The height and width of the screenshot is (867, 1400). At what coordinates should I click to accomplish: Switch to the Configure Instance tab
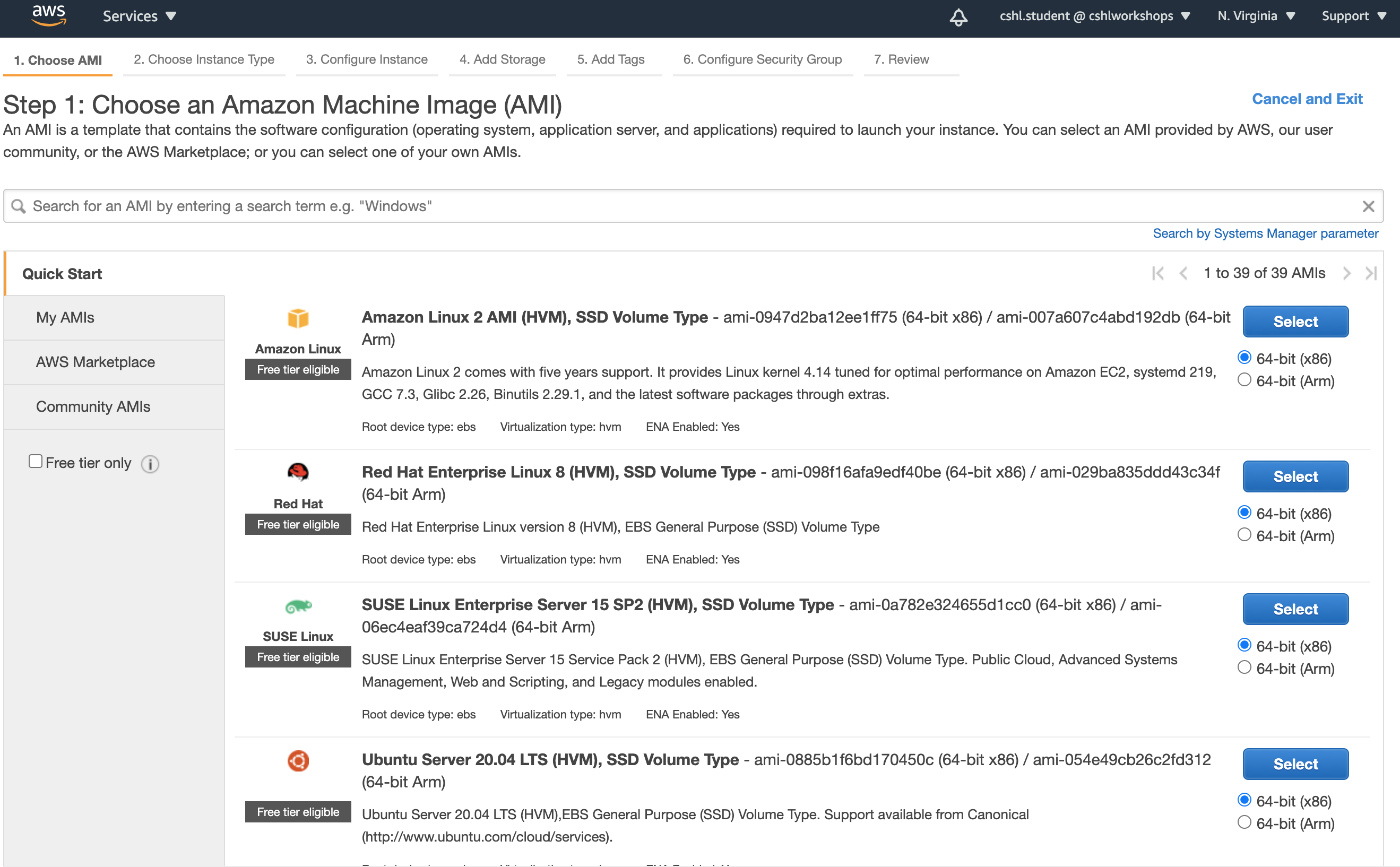(367, 59)
